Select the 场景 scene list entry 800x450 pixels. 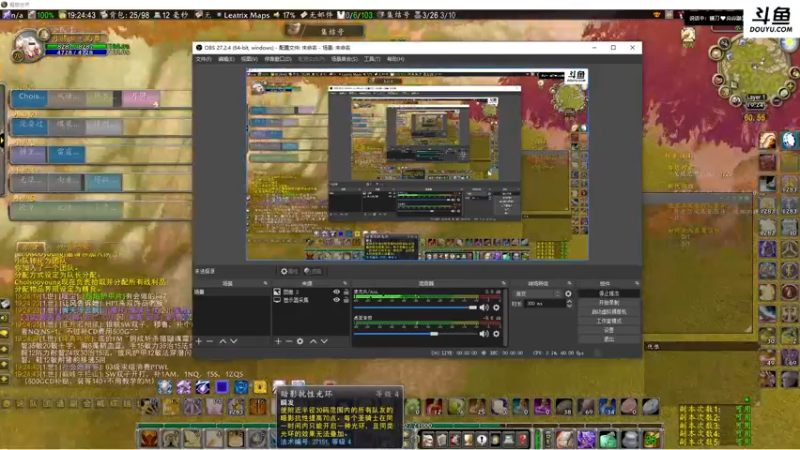pyautogui.click(x=232, y=292)
